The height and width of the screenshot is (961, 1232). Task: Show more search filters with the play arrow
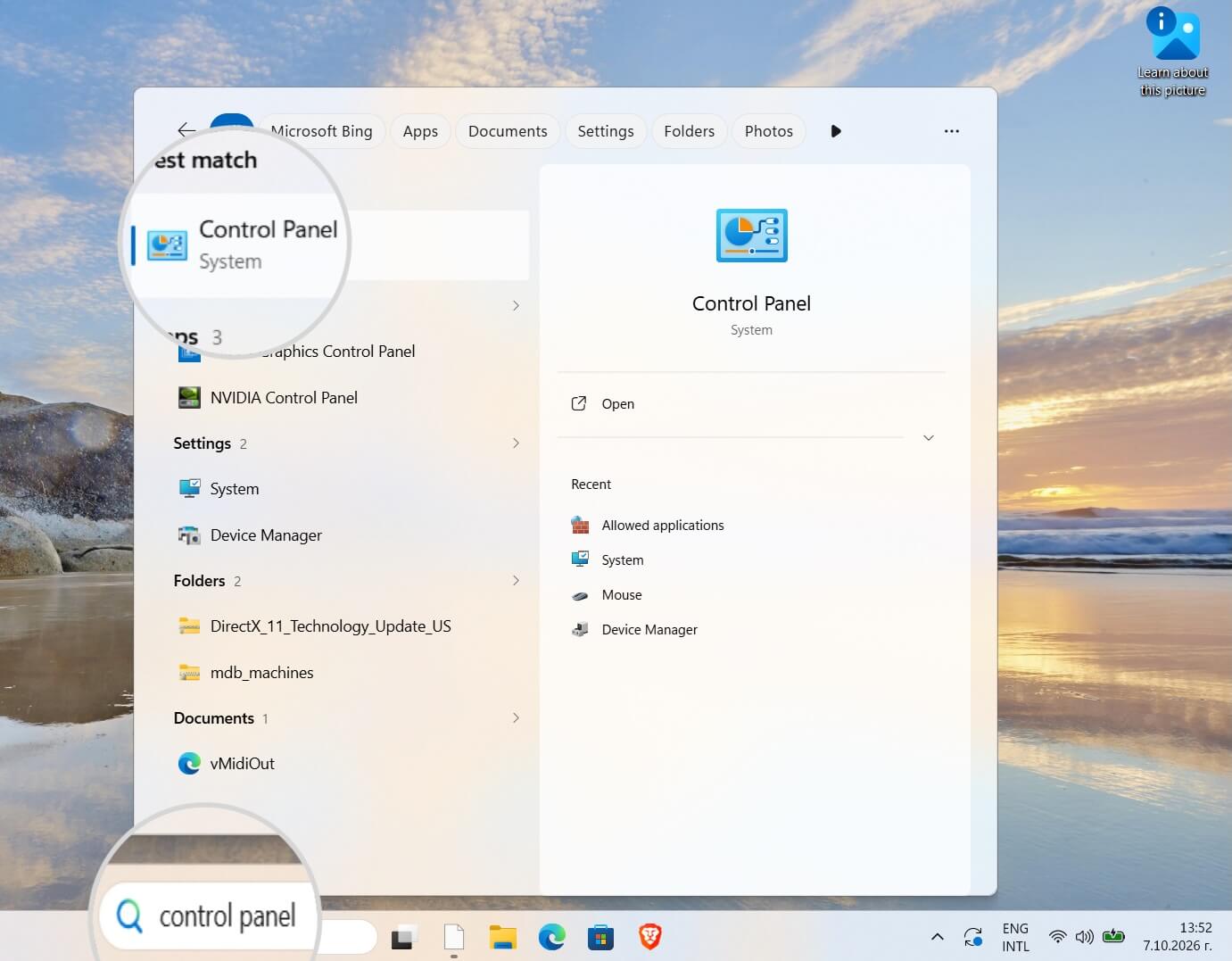[836, 131]
